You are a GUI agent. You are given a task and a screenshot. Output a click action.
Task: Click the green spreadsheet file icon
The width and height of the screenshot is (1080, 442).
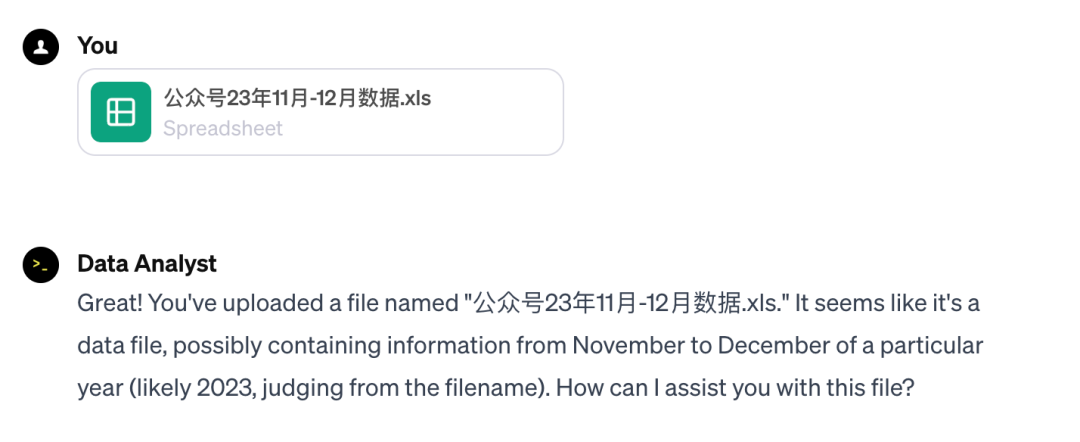121,112
